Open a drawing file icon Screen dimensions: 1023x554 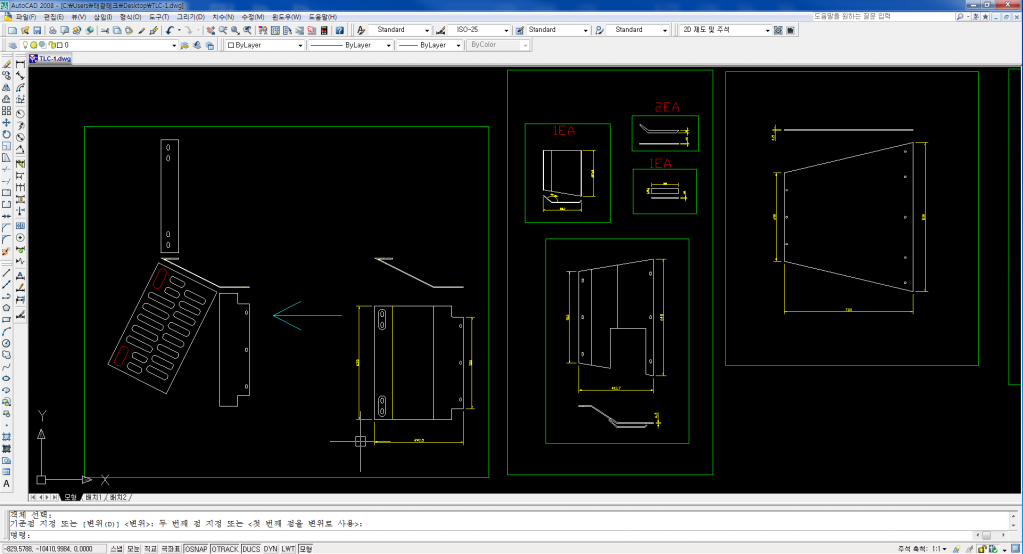click(25, 30)
